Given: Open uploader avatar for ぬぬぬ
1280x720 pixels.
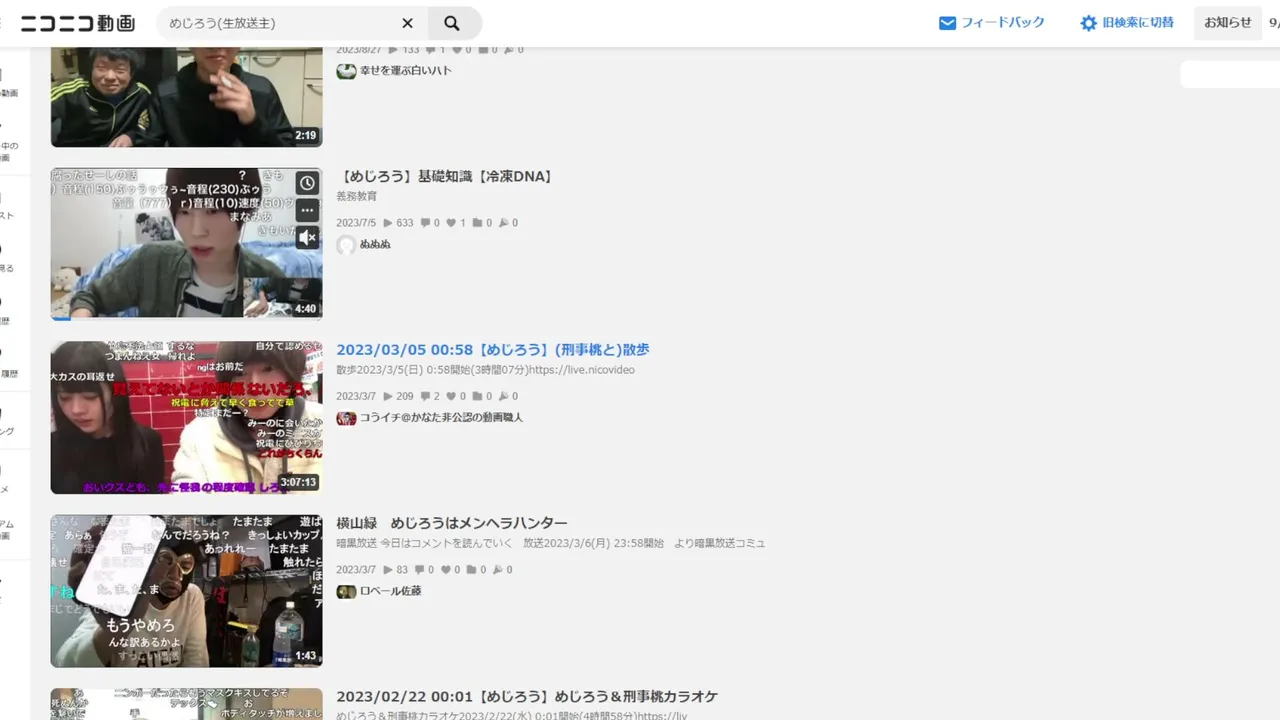Looking at the screenshot, I should (x=346, y=244).
